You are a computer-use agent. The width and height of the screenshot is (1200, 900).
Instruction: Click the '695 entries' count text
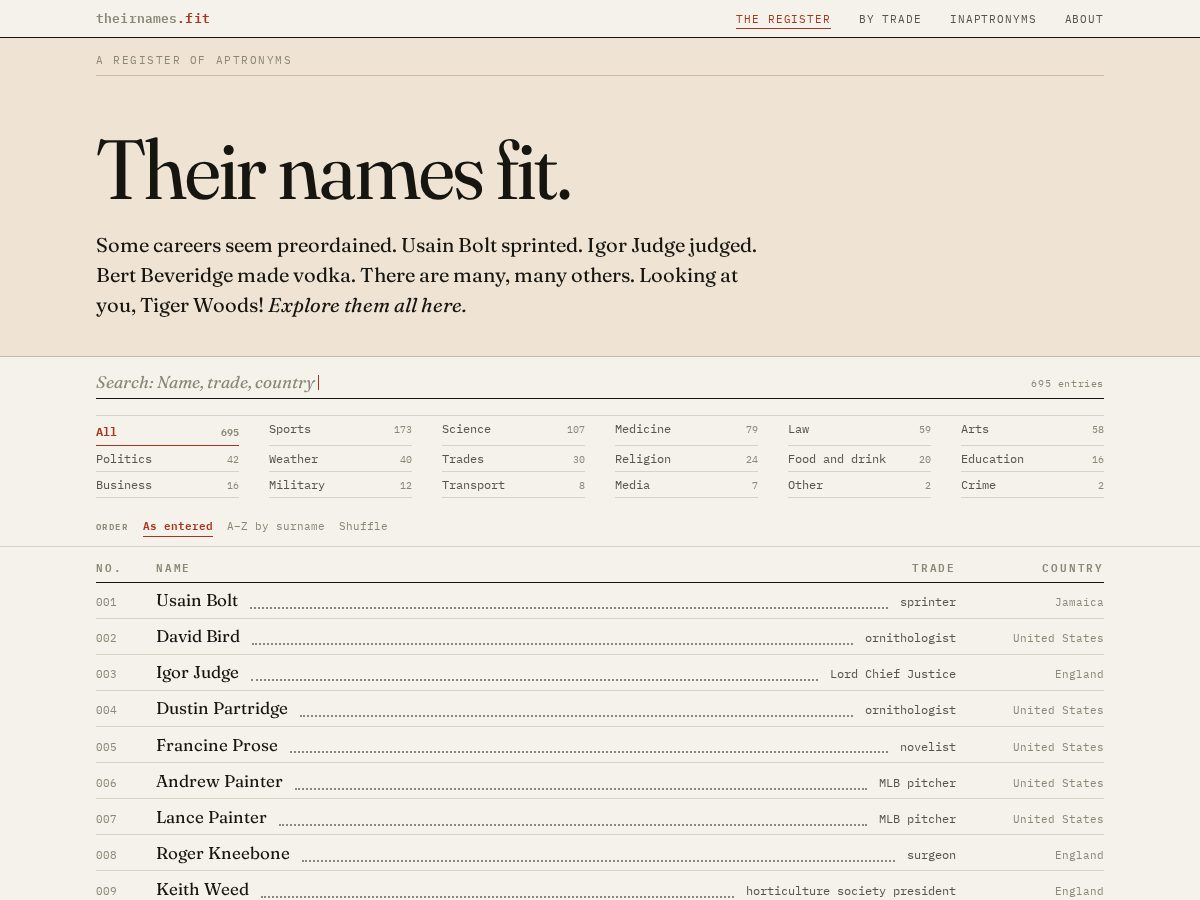pyautogui.click(x=1067, y=383)
